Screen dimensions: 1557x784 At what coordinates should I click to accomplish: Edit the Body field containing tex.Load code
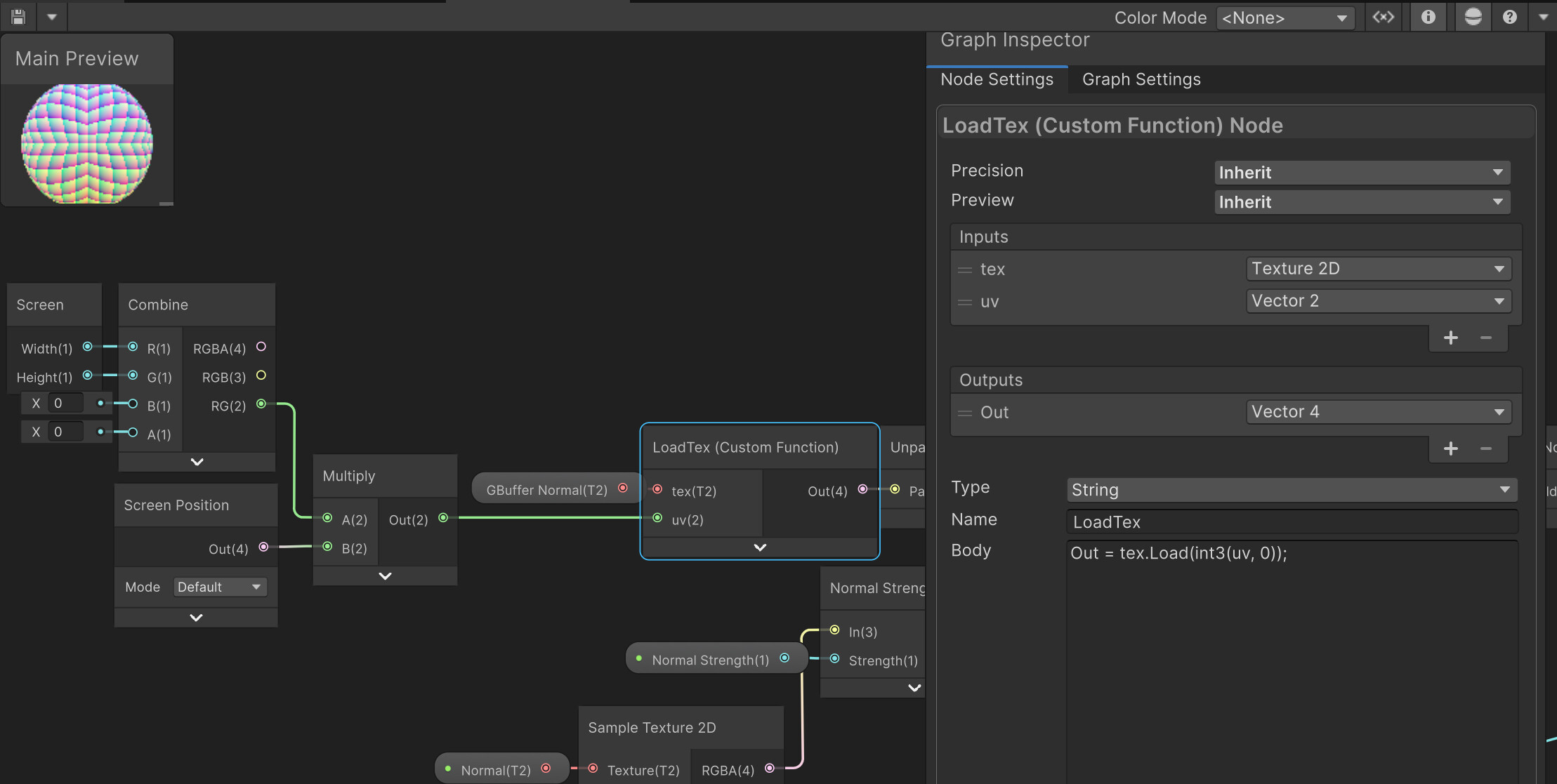tap(1291, 553)
